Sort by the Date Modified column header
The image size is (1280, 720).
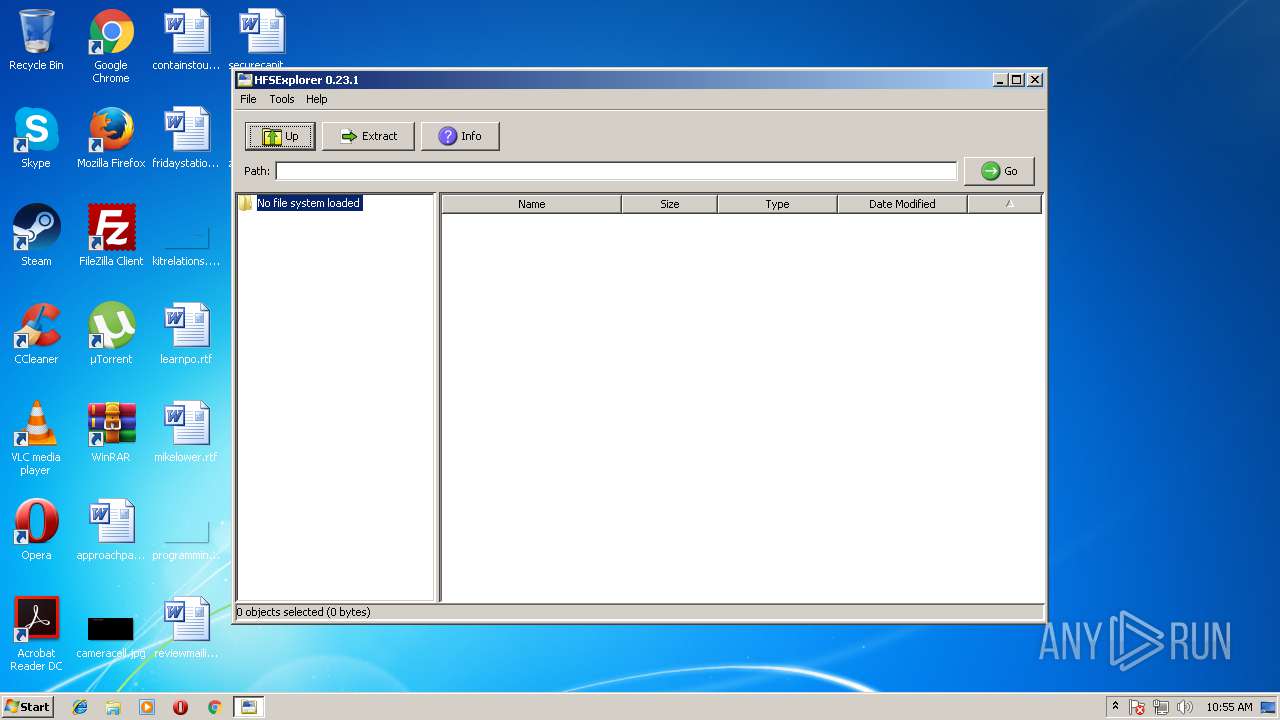pyautogui.click(x=902, y=204)
